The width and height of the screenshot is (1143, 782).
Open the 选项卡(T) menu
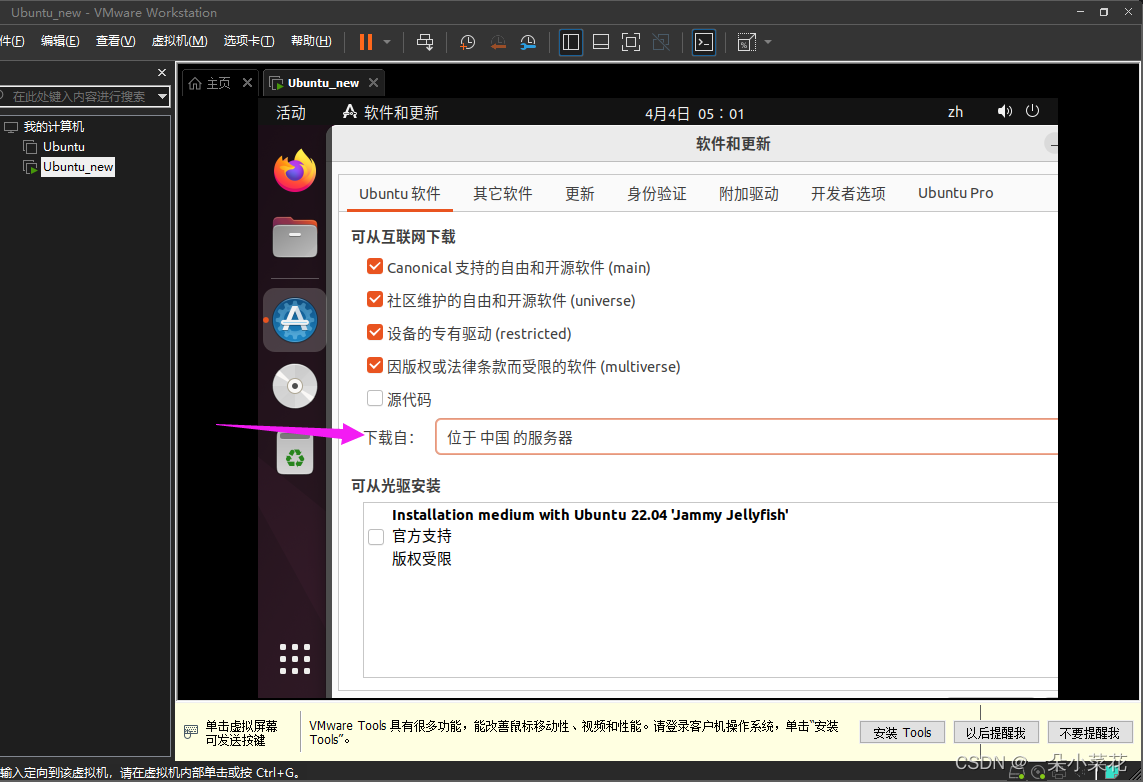(249, 41)
